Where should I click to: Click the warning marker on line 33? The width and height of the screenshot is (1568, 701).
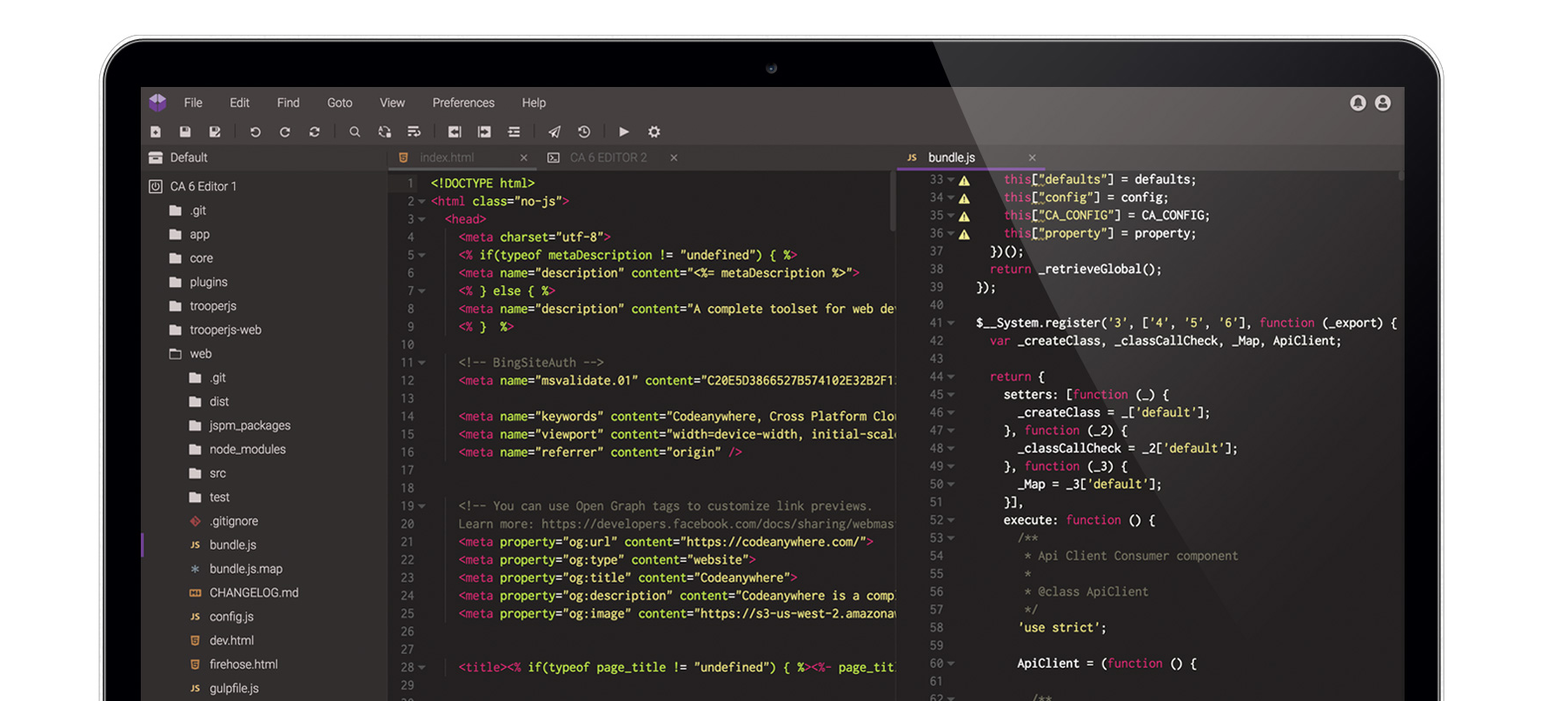pos(964,181)
